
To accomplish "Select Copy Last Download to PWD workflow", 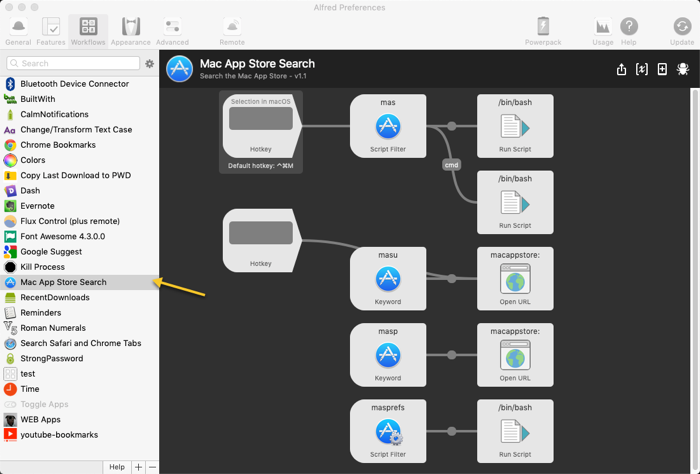I will 79,175.
